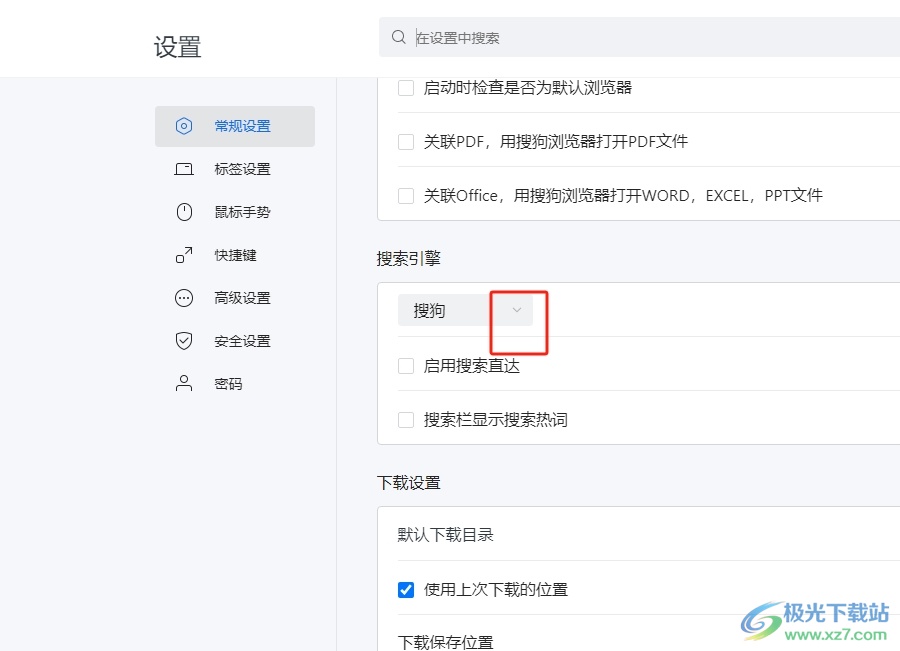900x651 pixels.
Task: Click the 设置 page title
Action: coord(177,46)
